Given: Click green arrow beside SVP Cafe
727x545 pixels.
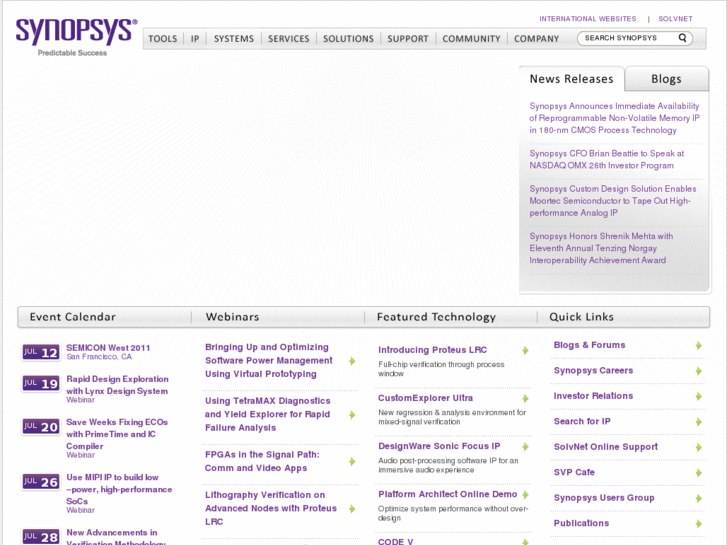Looking at the screenshot, I should pos(698,473).
